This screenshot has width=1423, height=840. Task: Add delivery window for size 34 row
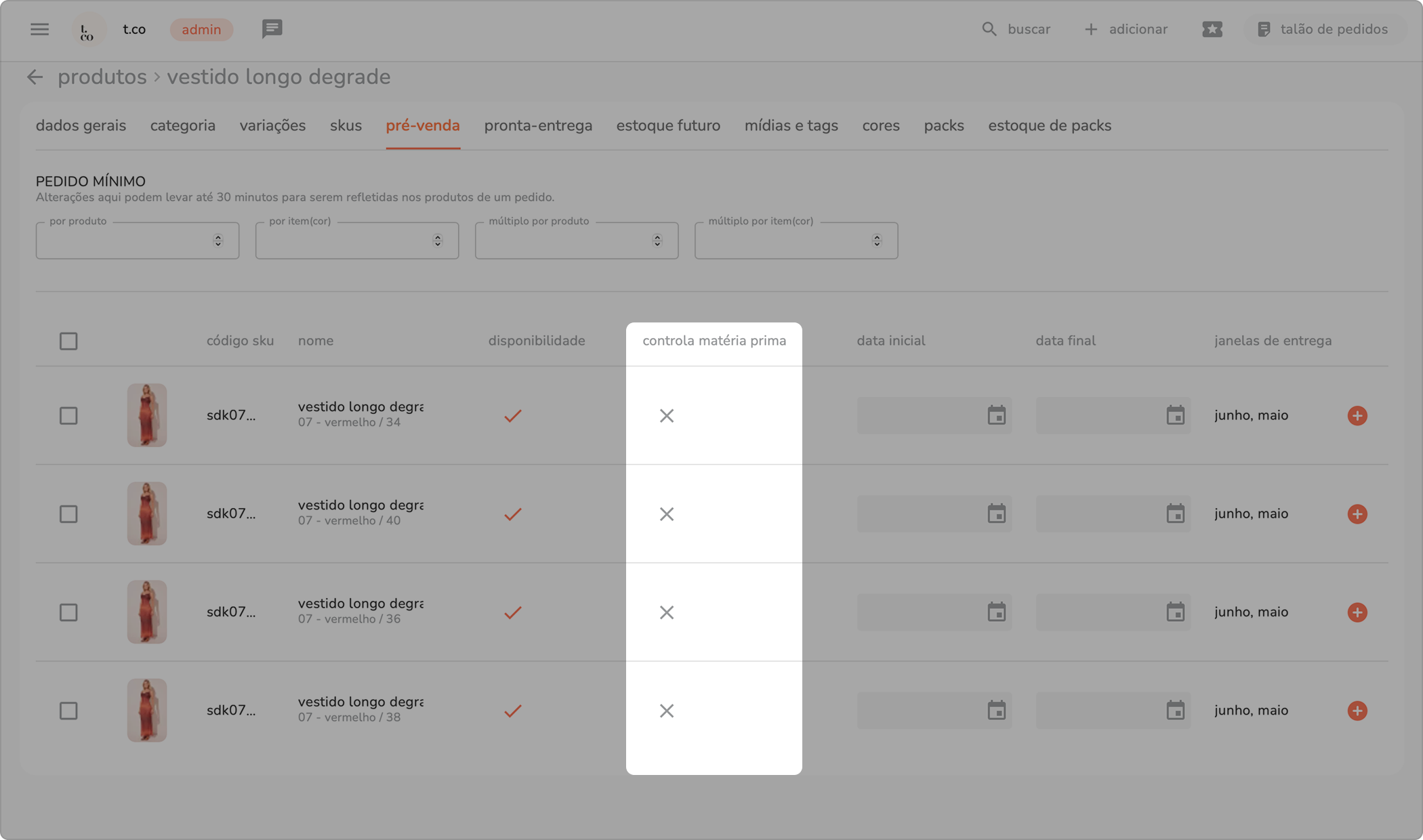(1357, 415)
